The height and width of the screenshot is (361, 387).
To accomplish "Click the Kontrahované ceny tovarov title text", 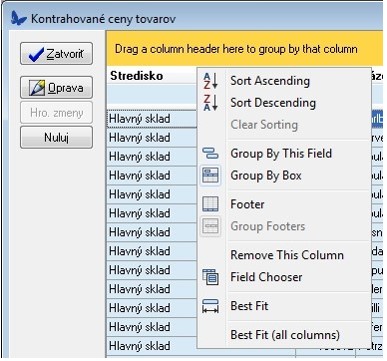I will (103, 19).
